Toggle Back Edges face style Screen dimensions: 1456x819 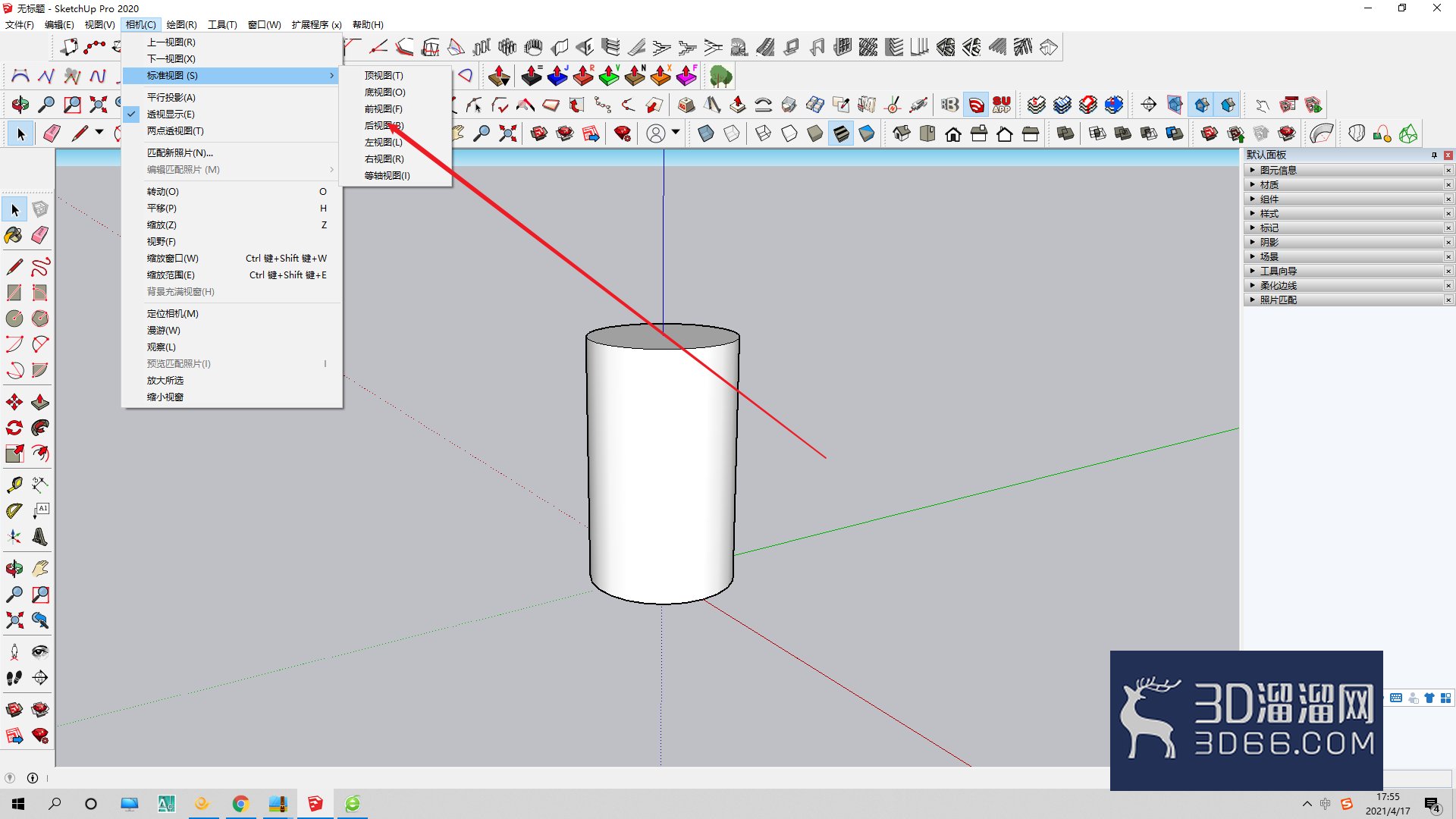pos(732,134)
